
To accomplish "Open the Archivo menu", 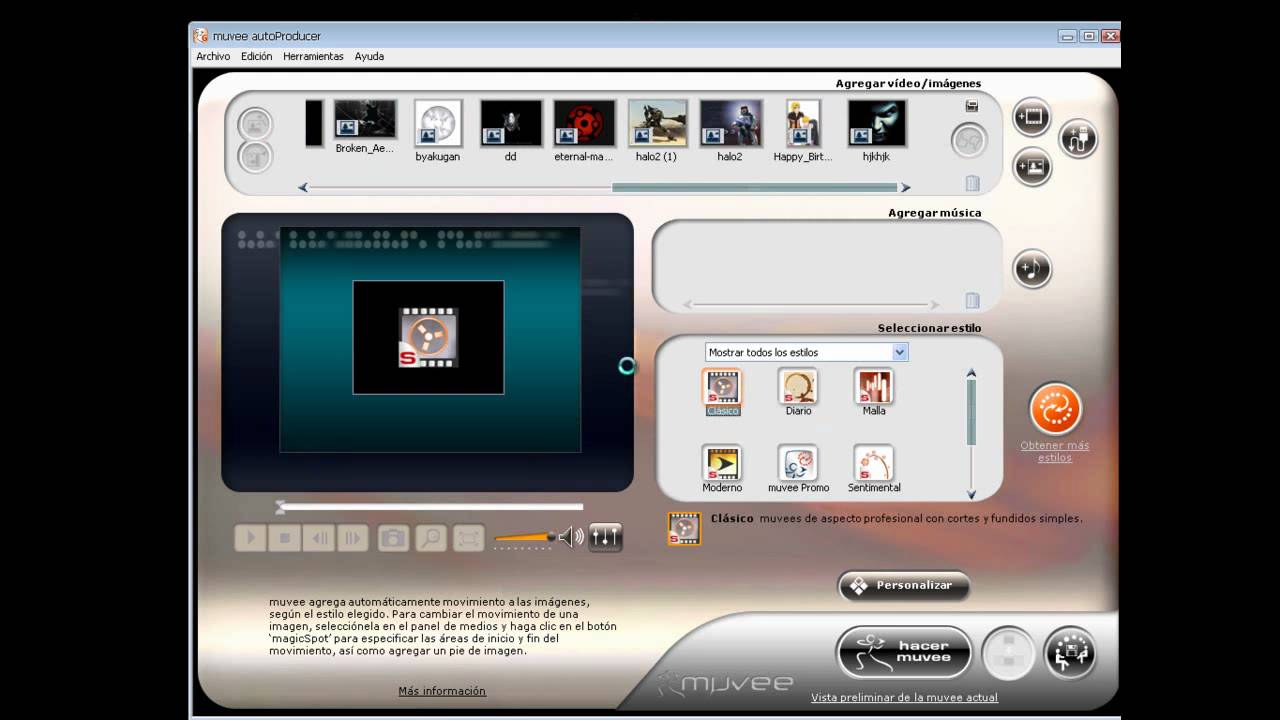I will [213, 57].
